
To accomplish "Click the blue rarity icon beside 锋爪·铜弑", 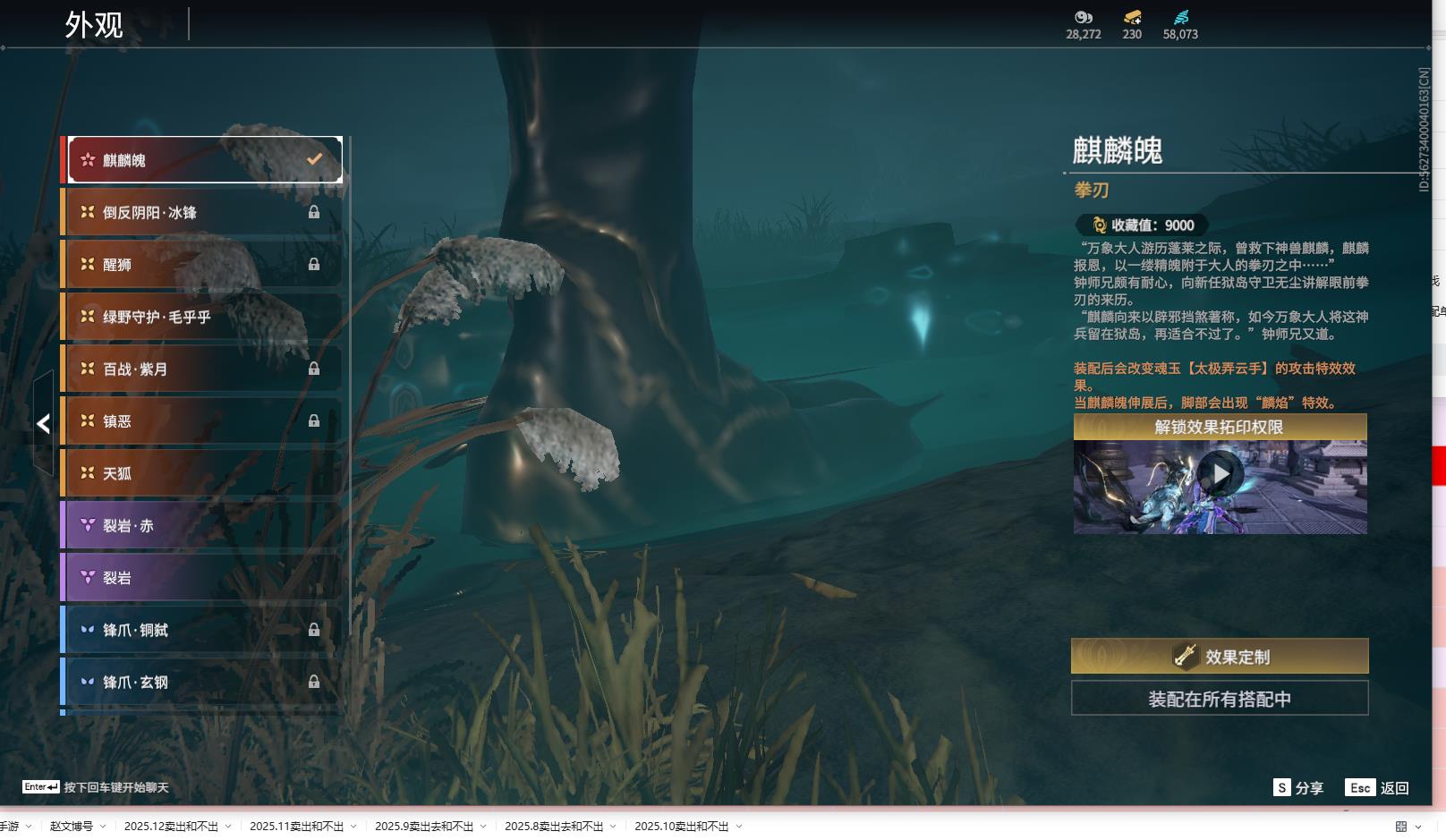I will tap(88, 629).
